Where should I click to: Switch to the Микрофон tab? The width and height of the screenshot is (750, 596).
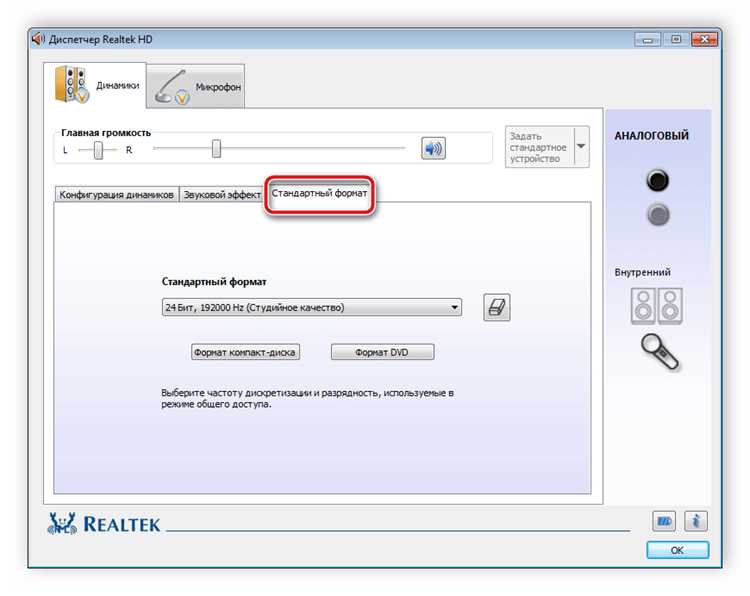point(196,87)
